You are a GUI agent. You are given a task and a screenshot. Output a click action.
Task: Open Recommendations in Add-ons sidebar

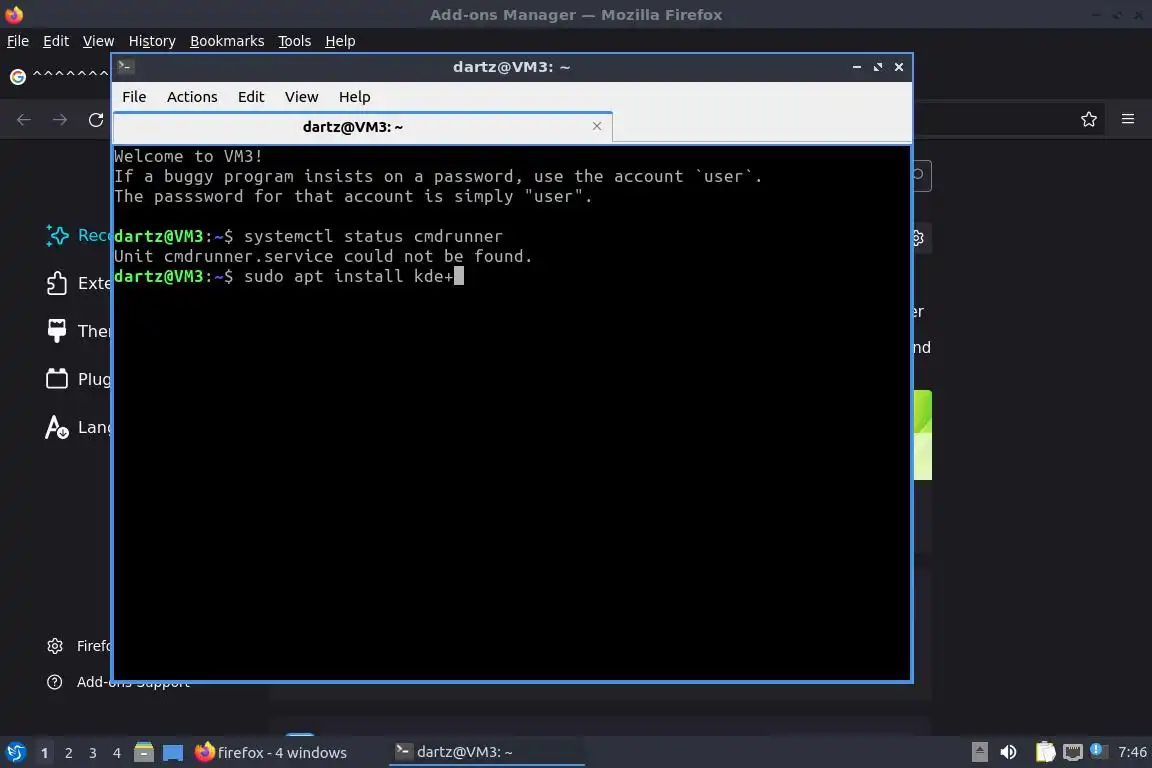[x=77, y=235]
